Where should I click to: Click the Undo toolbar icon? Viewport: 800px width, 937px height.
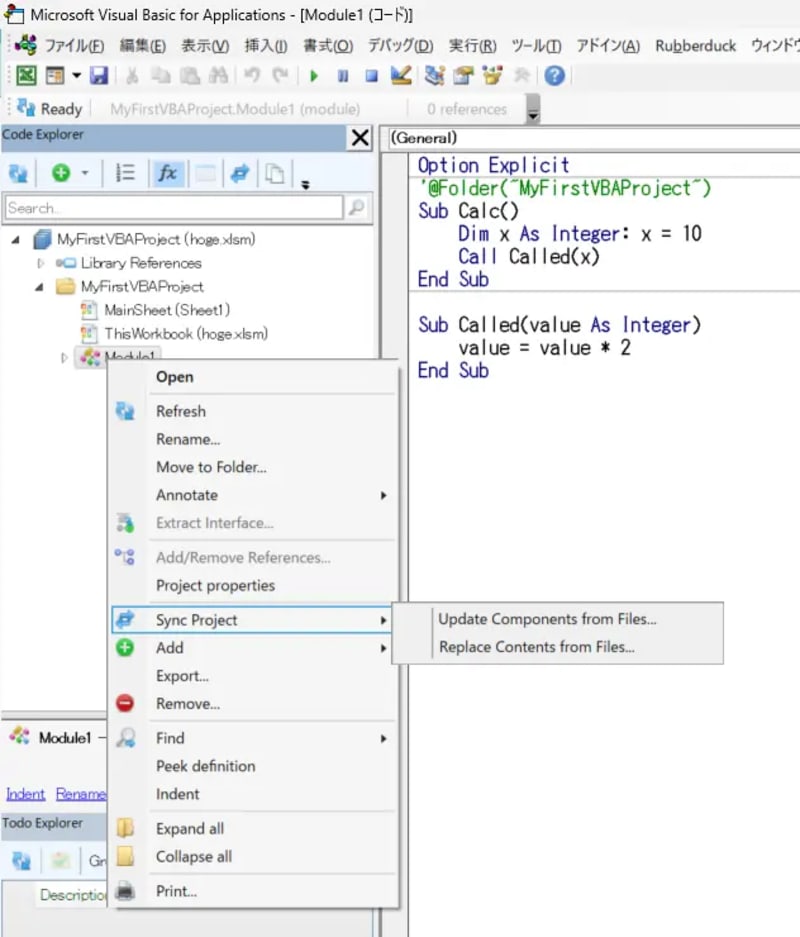click(252, 76)
